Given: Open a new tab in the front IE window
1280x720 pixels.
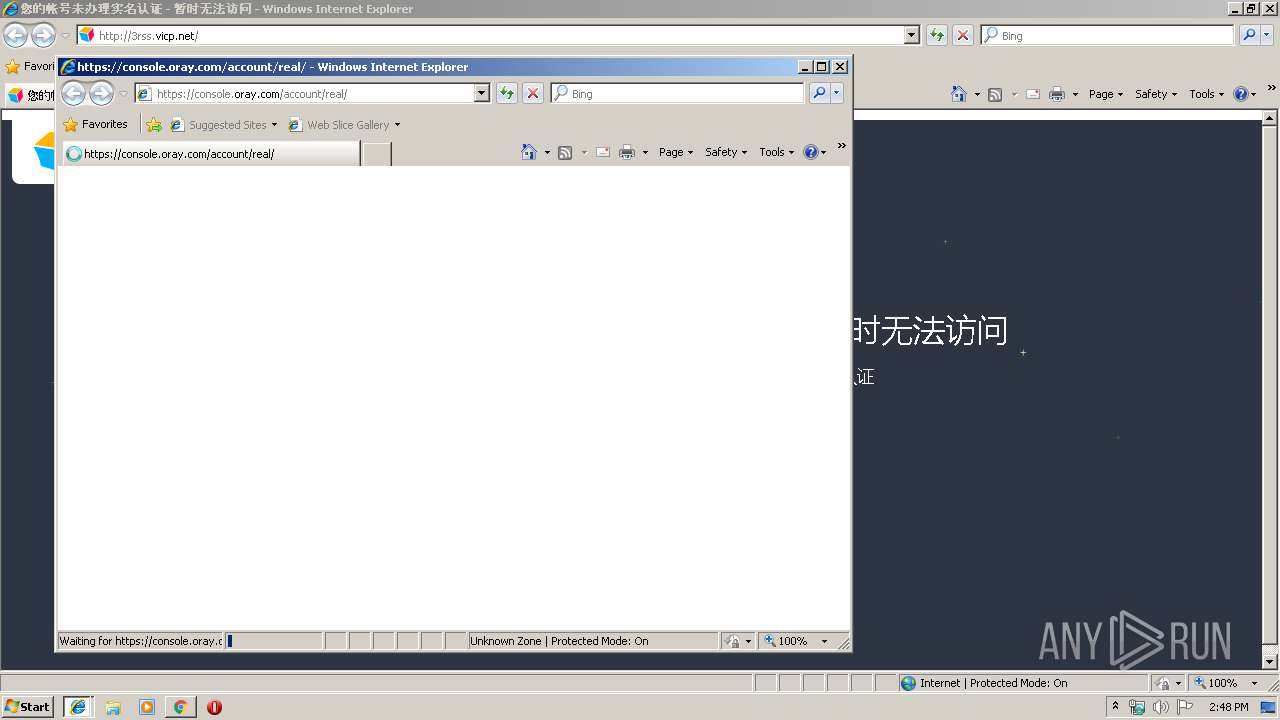Looking at the screenshot, I should [x=376, y=154].
